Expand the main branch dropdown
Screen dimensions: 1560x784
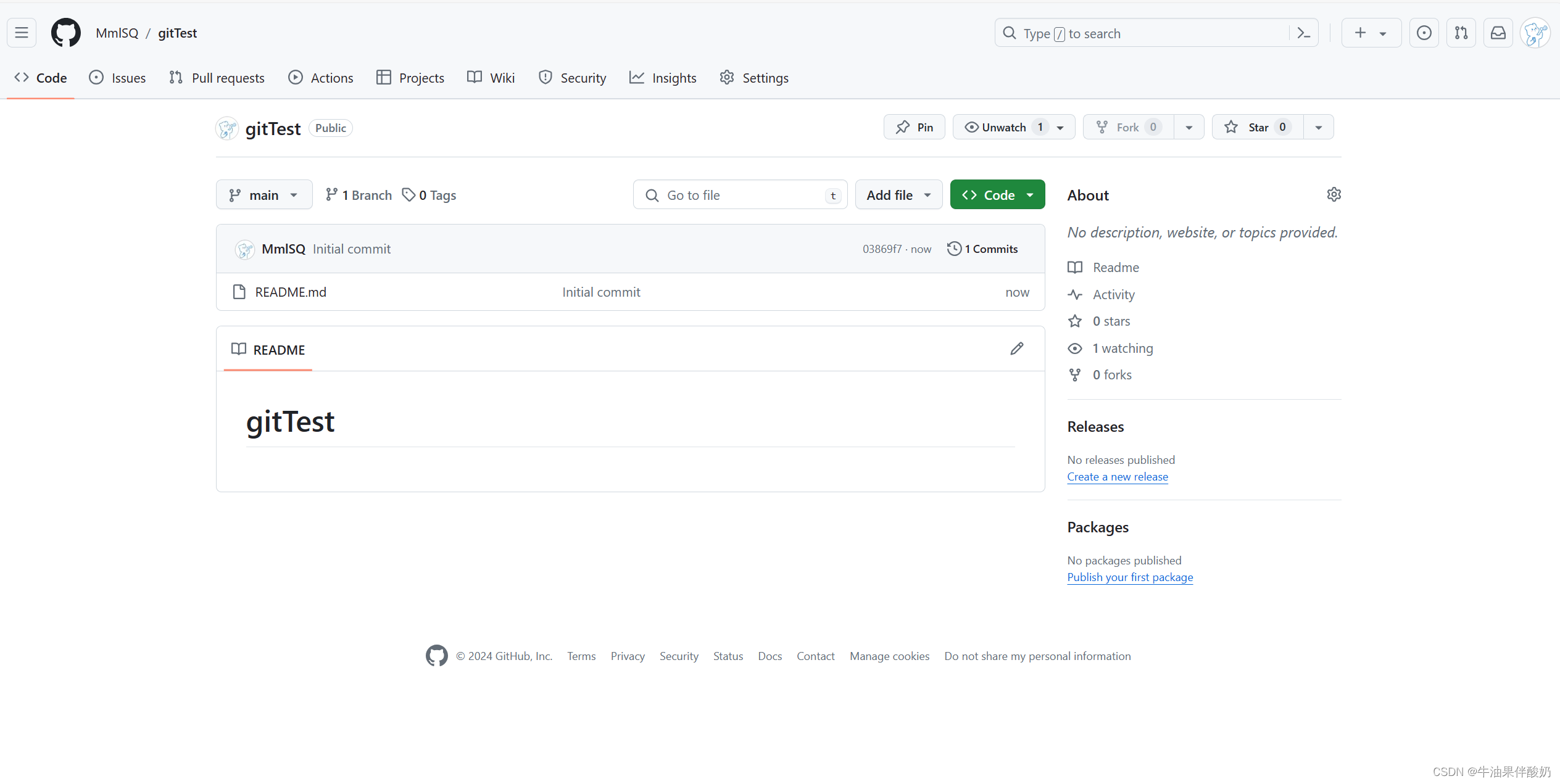tap(264, 195)
